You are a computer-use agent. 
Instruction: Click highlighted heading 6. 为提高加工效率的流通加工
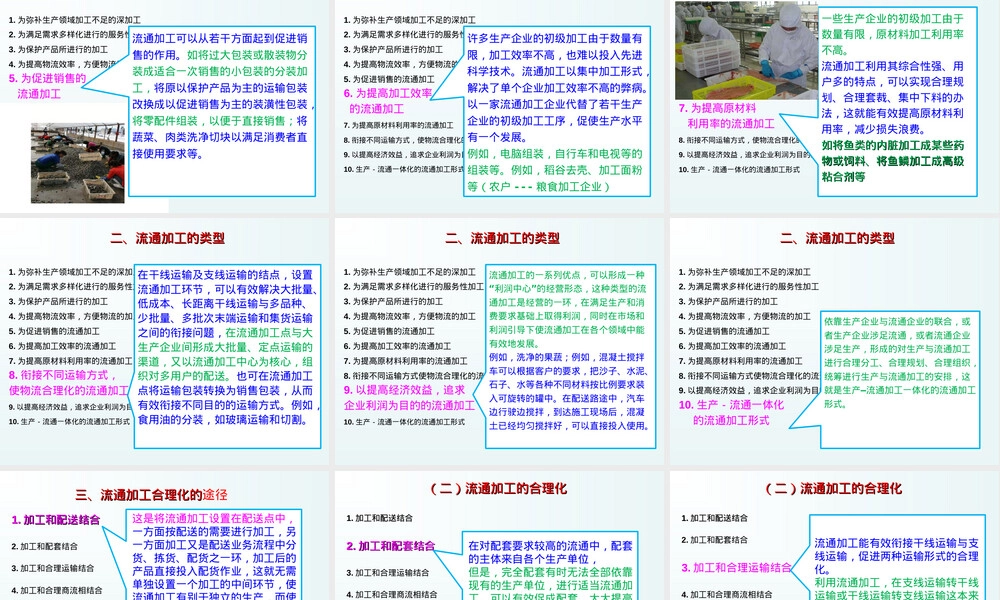click(388, 101)
